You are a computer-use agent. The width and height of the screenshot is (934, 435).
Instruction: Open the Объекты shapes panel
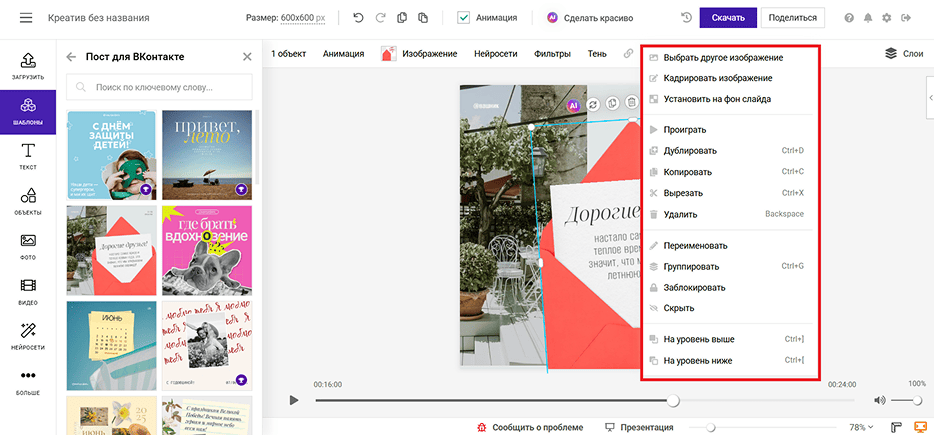coord(28,201)
